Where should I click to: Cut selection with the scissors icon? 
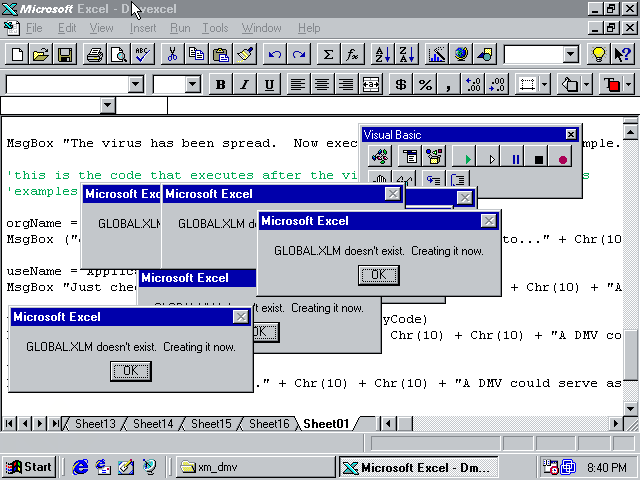tap(173, 54)
